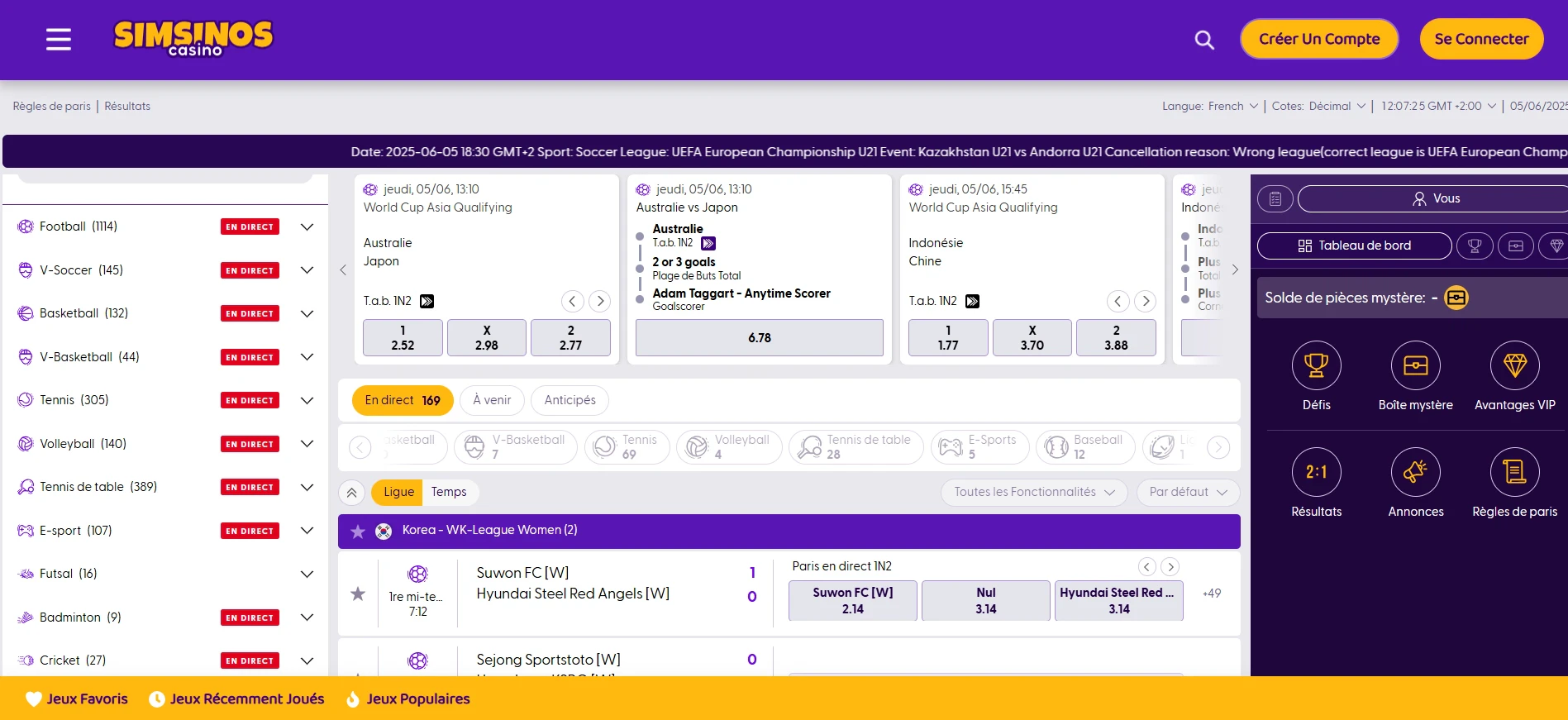Open the Cotes Décimal dropdown
This screenshot has width=1568, height=720.
point(1337,106)
